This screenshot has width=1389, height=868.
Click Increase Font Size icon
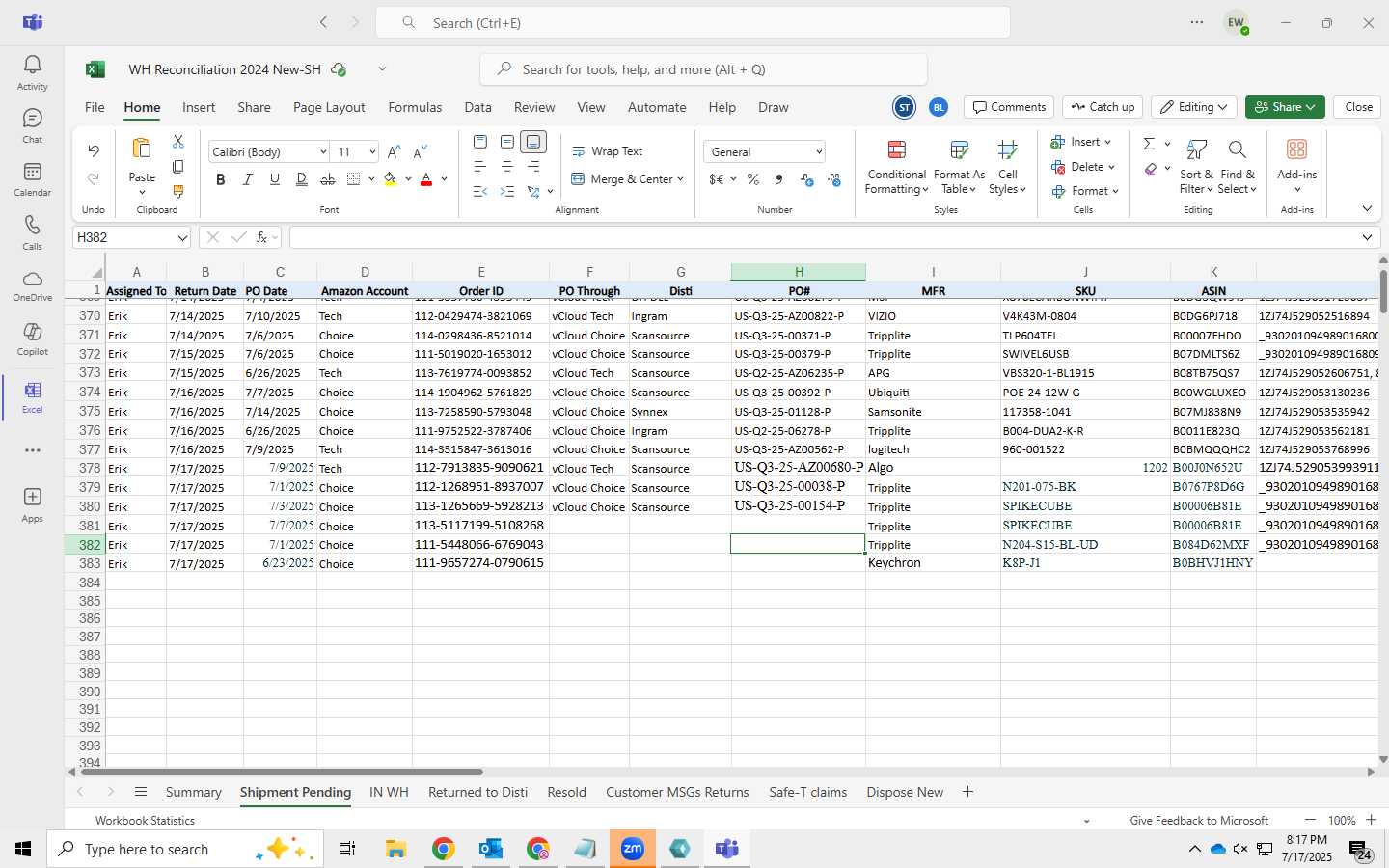click(x=394, y=152)
